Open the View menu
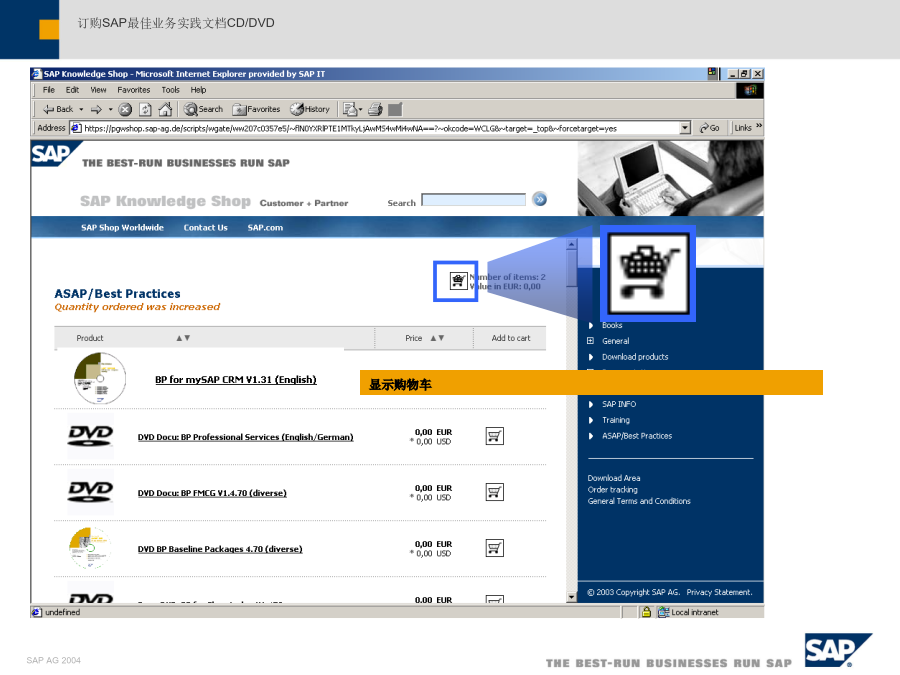 98,90
